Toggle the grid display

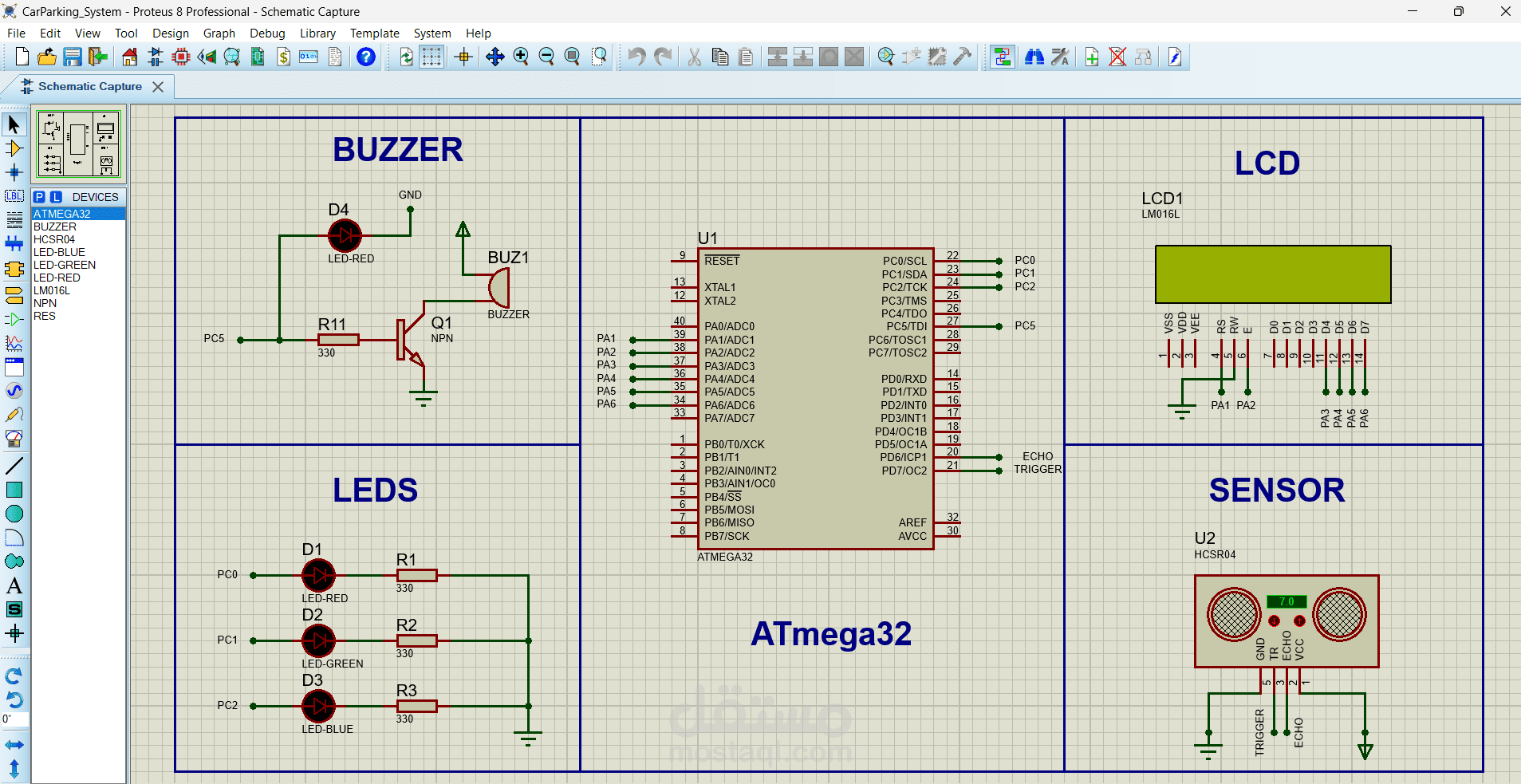click(x=431, y=57)
